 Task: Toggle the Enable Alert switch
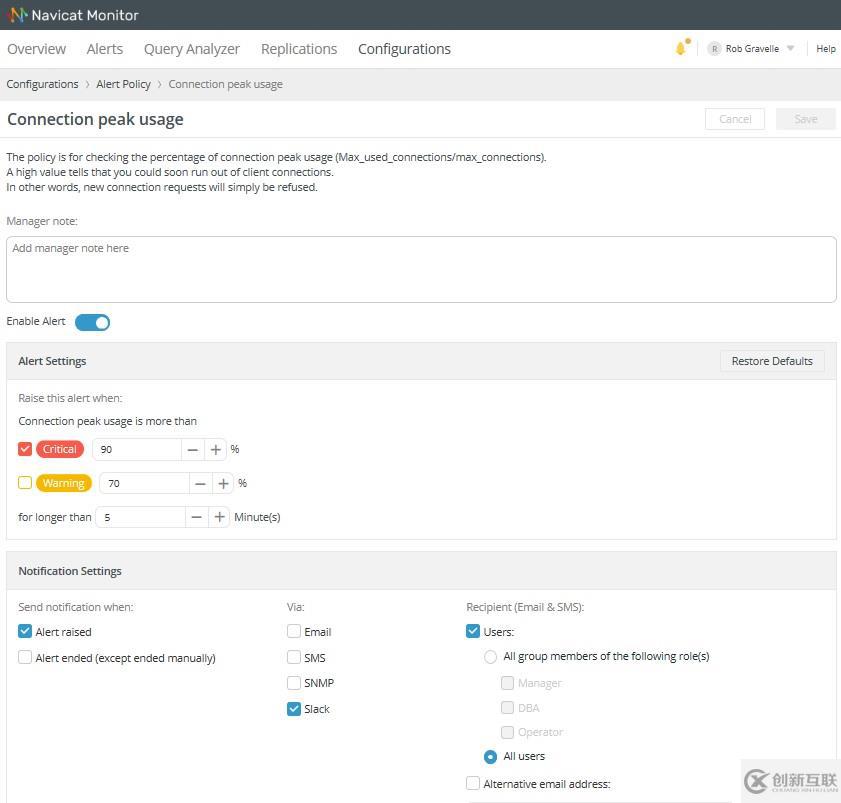92,322
